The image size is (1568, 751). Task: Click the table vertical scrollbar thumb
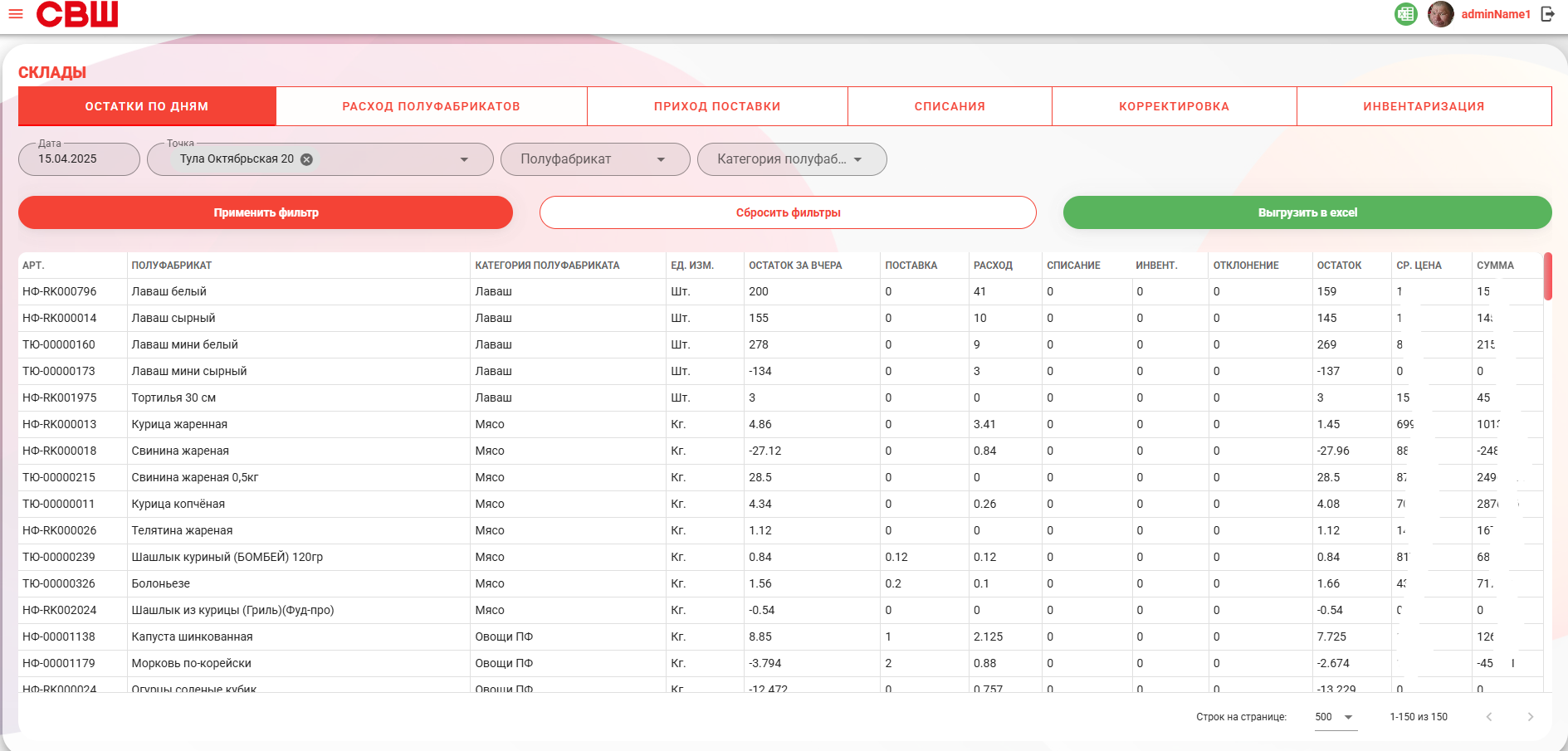(x=1548, y=276)
